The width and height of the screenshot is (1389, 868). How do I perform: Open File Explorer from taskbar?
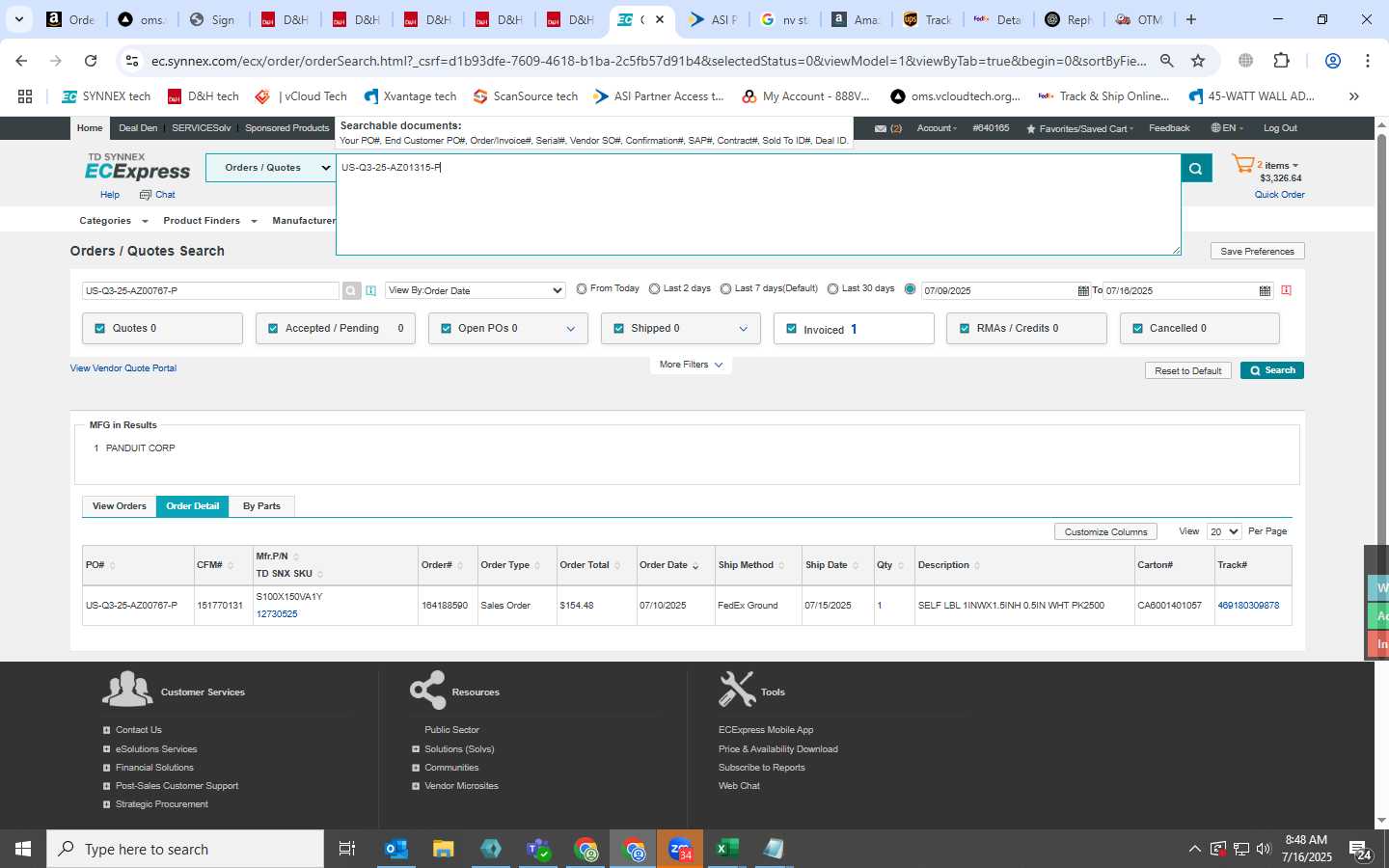click(444, 849)
